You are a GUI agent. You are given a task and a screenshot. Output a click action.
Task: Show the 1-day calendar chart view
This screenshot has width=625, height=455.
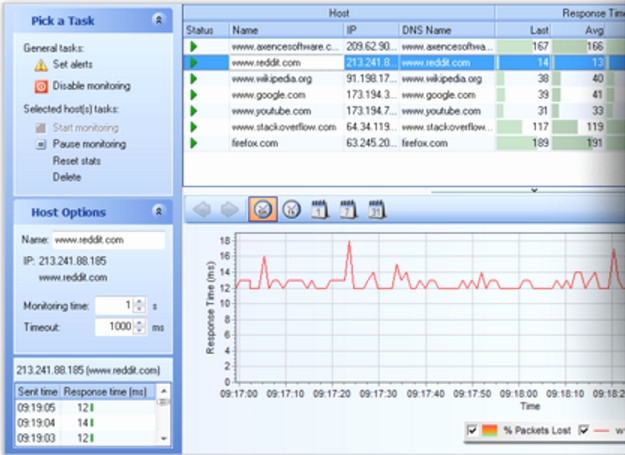[320, 209]
